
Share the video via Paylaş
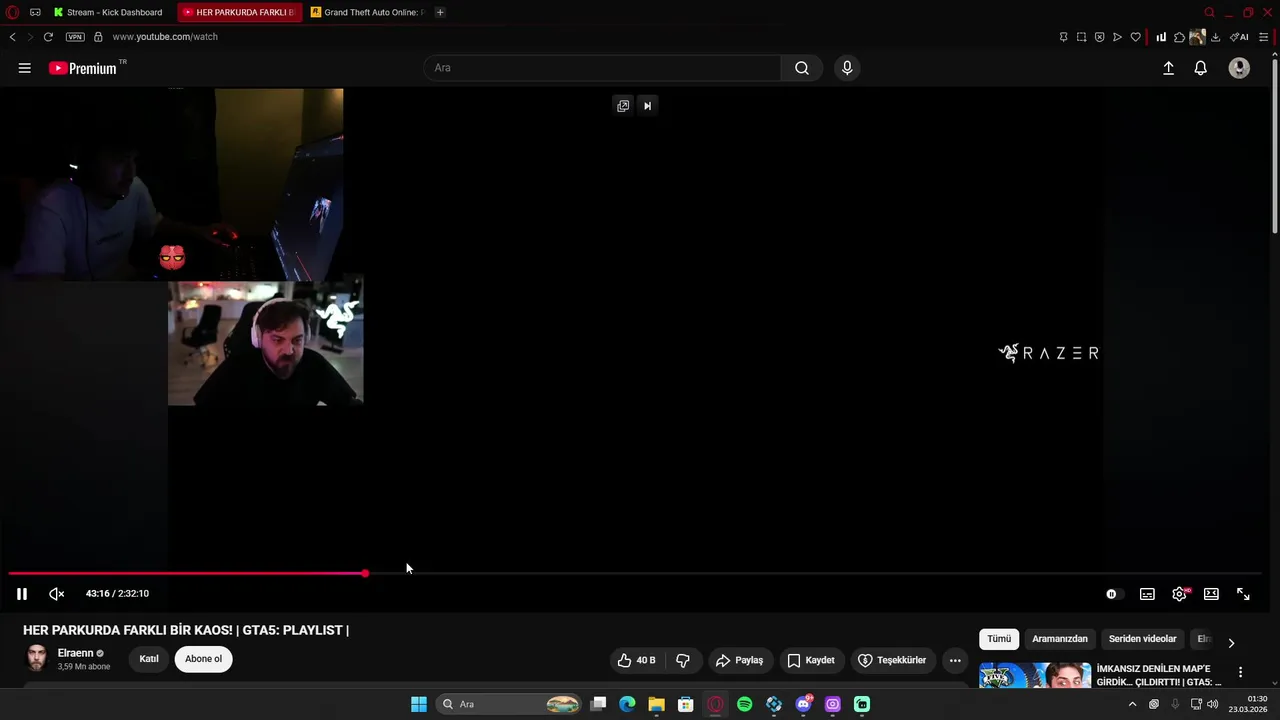pyautogui.click(x=739, y=660)
